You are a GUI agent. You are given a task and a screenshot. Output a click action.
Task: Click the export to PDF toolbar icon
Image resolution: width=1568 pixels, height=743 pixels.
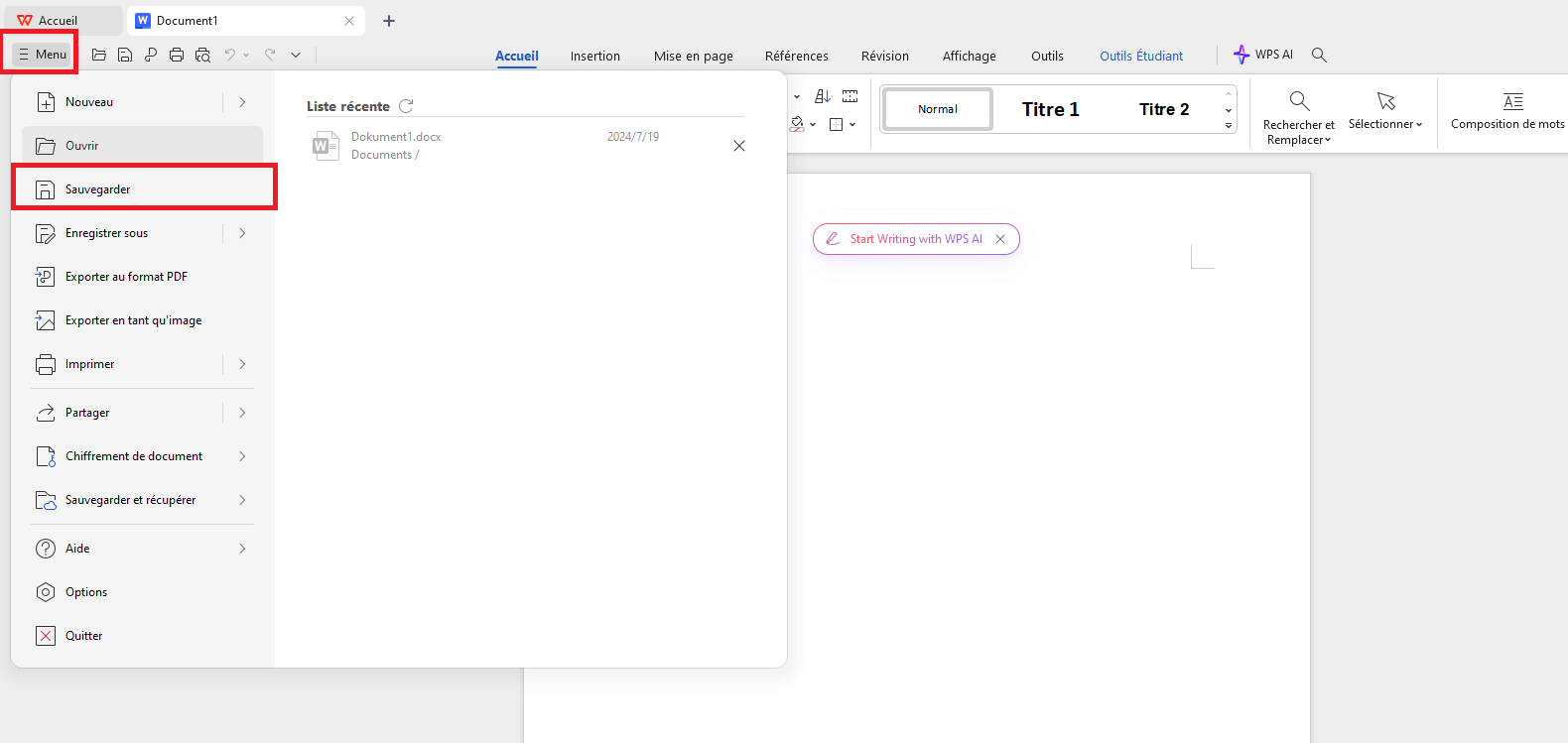point(151,56)
